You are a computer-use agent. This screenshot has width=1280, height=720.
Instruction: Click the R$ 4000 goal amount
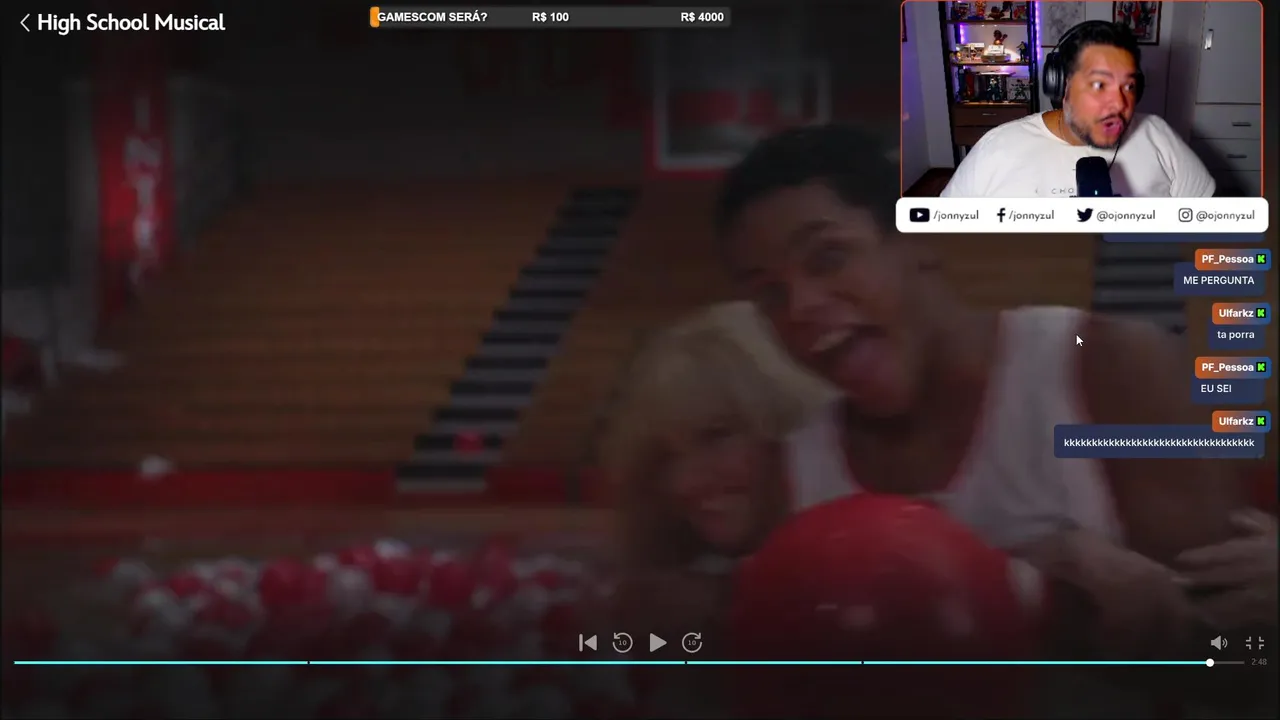[702, 17]
